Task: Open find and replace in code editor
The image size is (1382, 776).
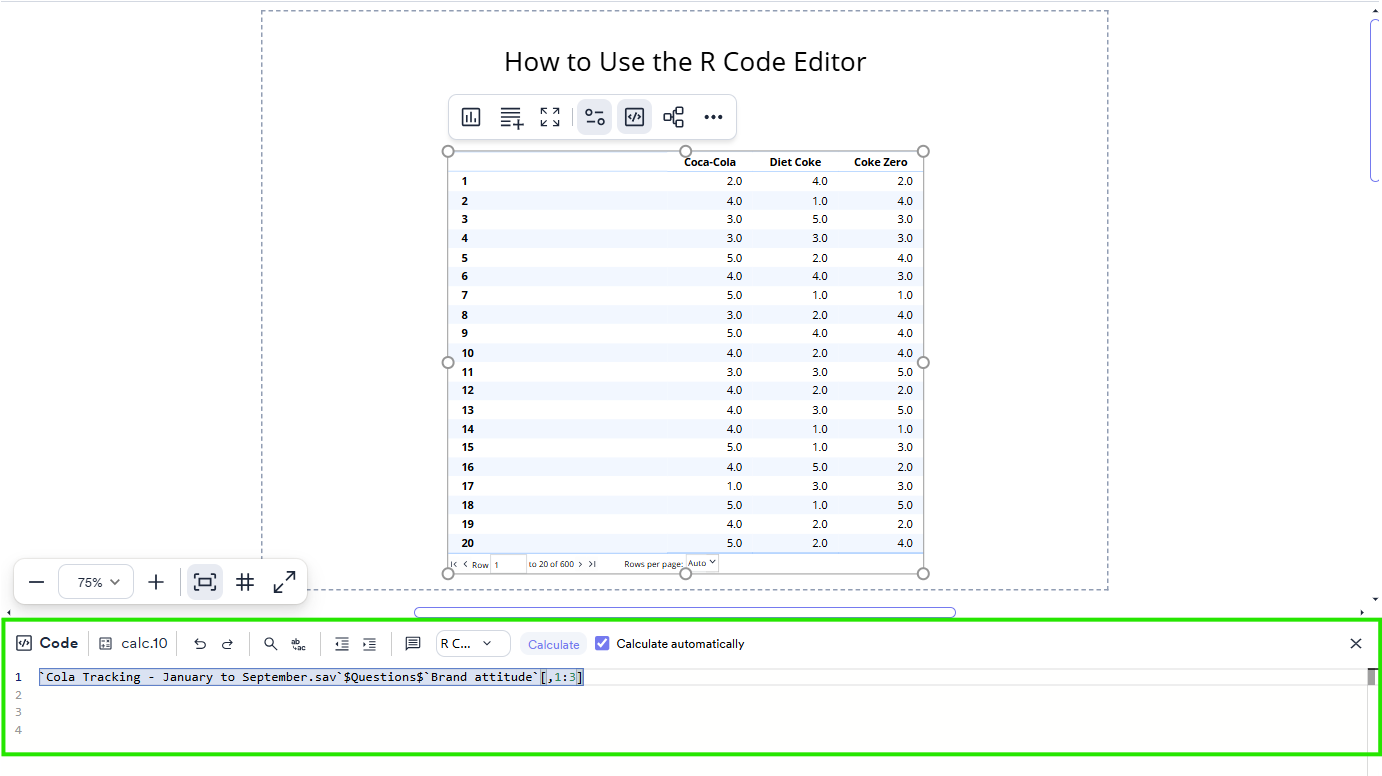Action: coord(298,644)
